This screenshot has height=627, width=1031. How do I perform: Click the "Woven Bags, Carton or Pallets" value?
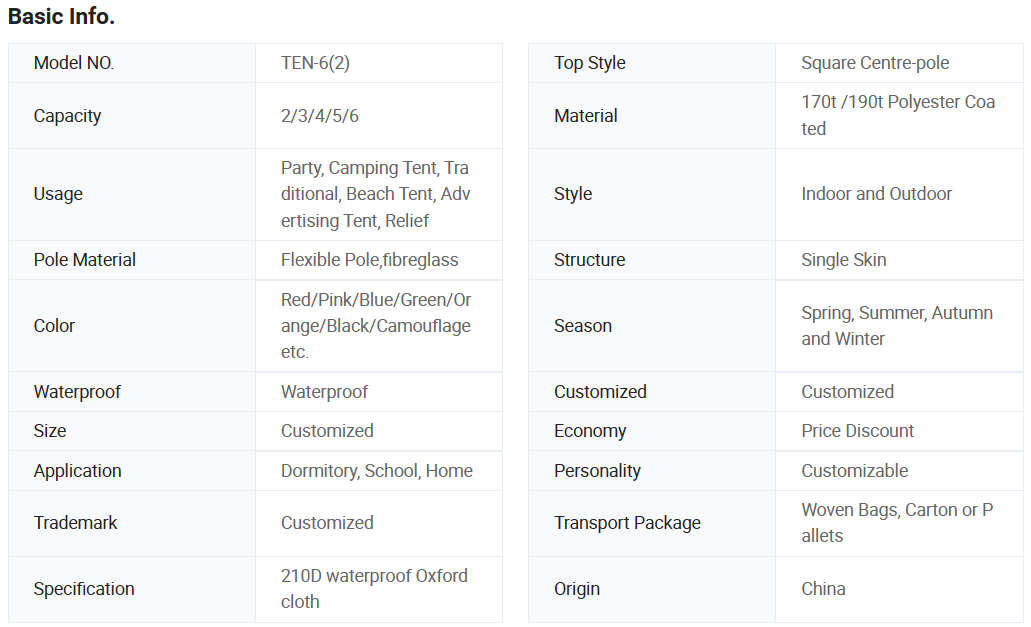tap(896, 523)
